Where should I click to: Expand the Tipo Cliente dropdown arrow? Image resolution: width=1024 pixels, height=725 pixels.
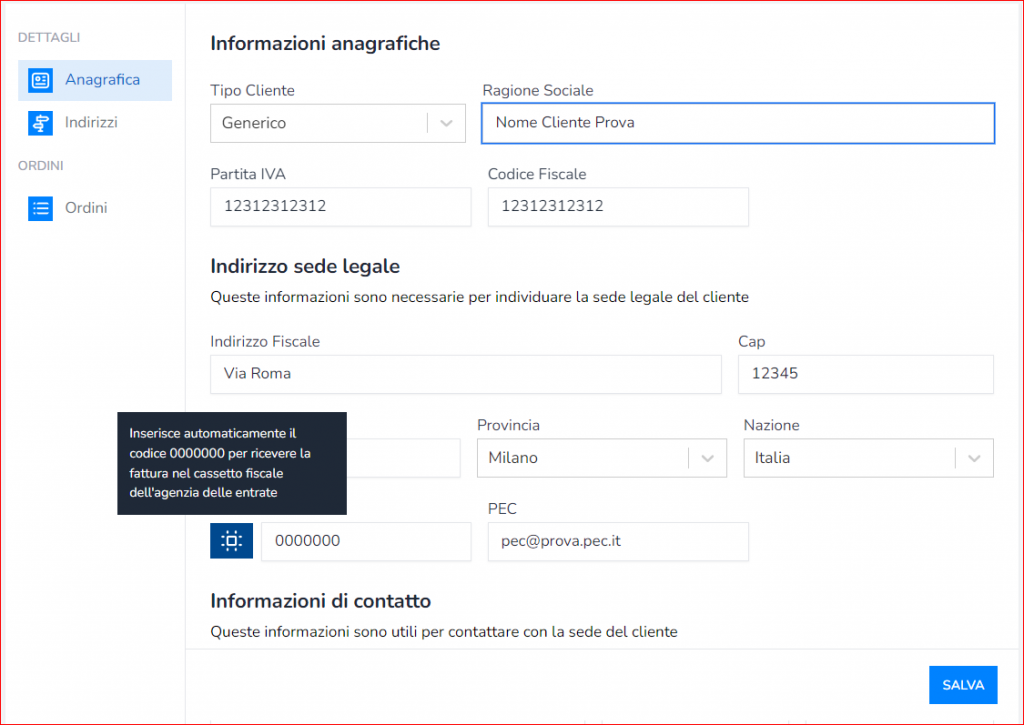[x=446, y=123]
